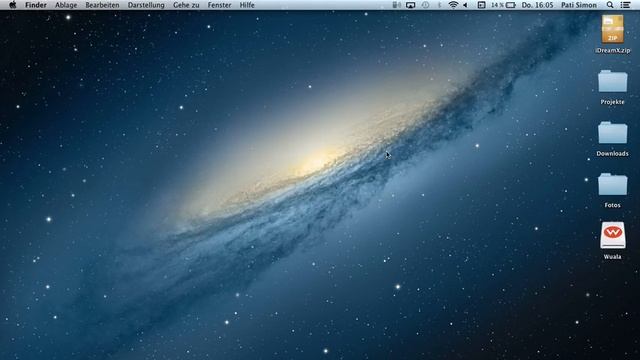The height and width of the screenshot is (360, 640).
Task: Open the Pati Simon user menu
Action: click(x=579, y=5)
